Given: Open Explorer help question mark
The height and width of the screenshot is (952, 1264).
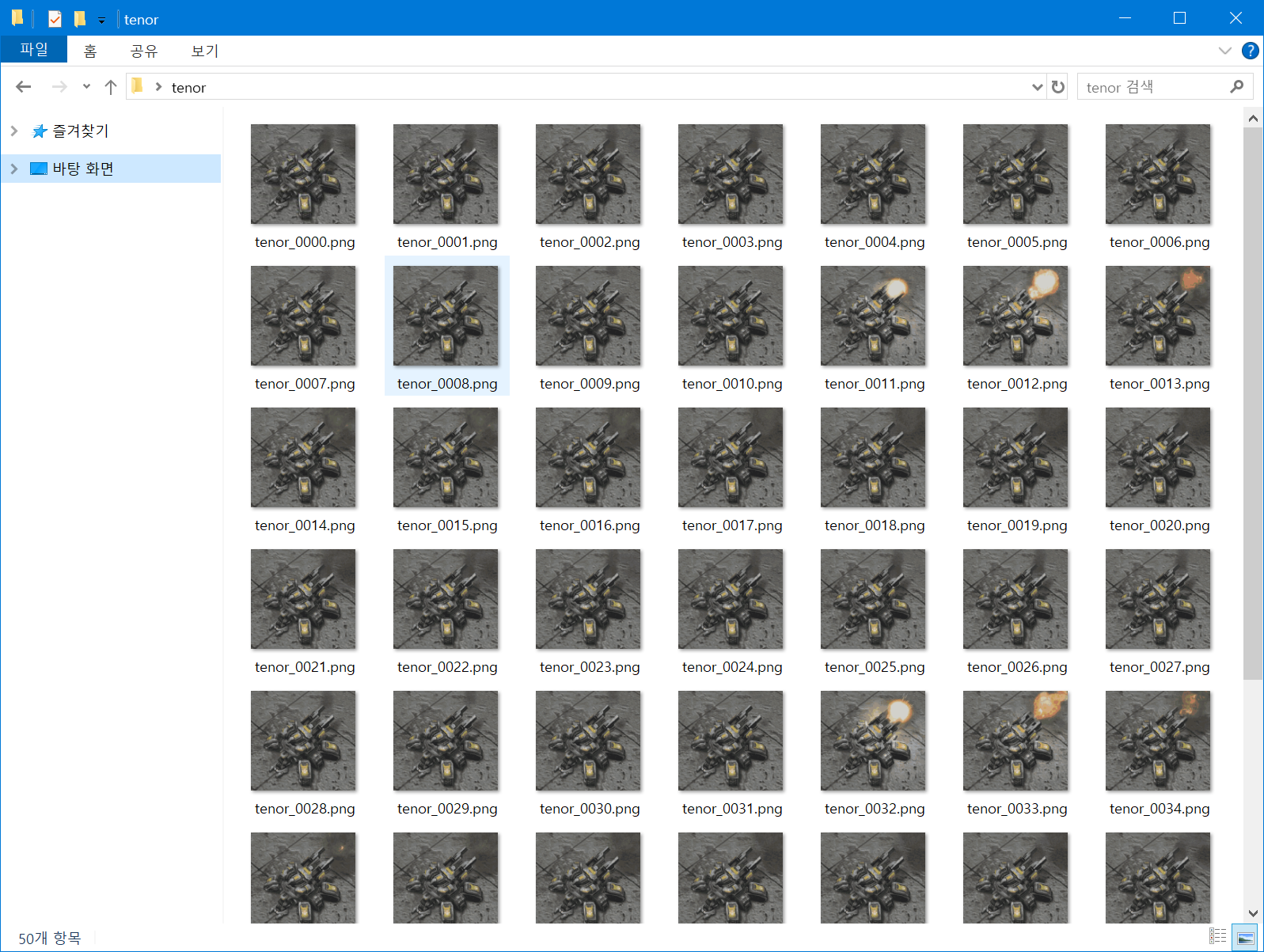Looking at the screenshot, I should click(1251, 51).
